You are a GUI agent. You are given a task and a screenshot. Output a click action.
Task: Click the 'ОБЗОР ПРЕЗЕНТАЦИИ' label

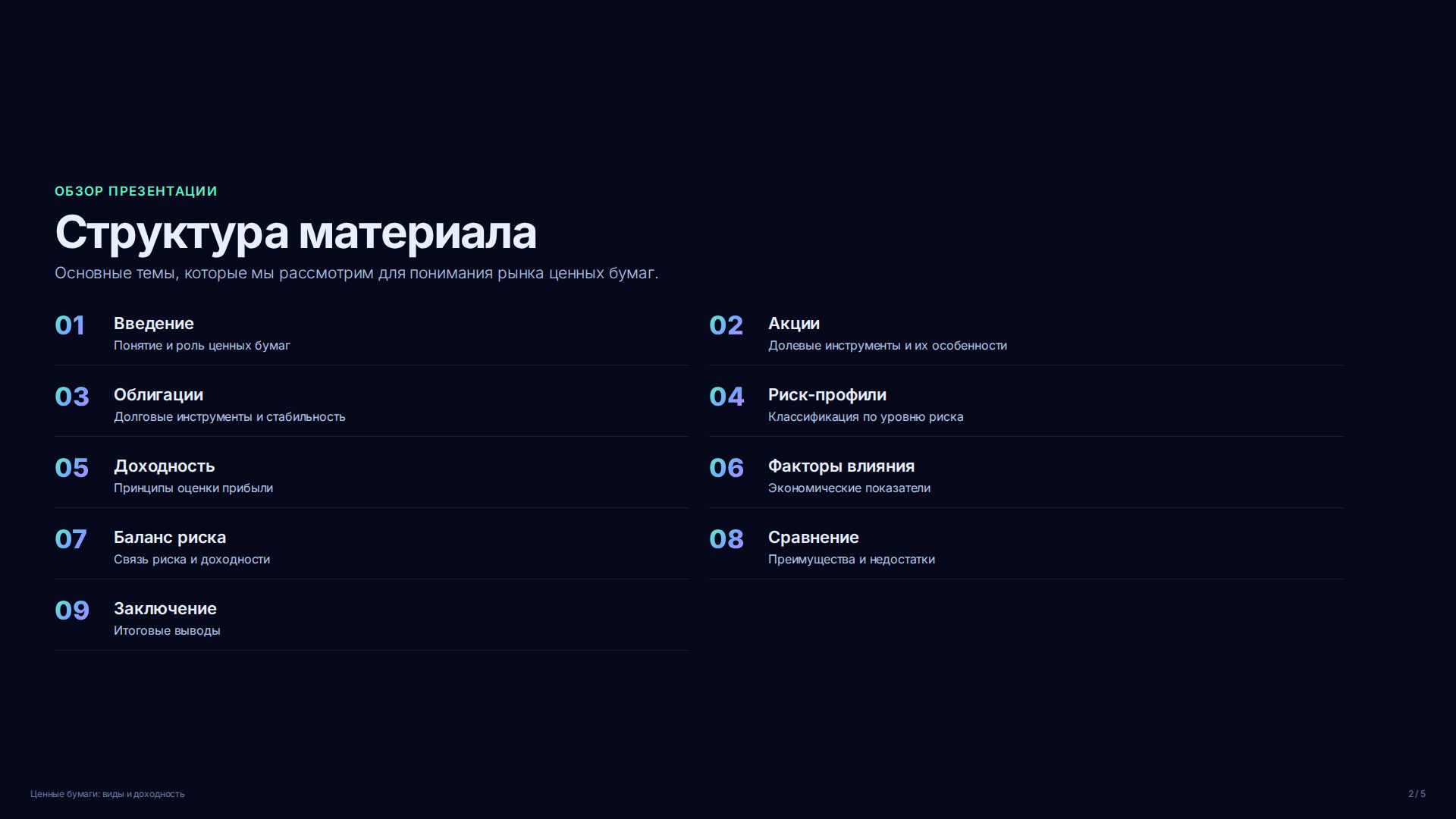pos(136,191)
